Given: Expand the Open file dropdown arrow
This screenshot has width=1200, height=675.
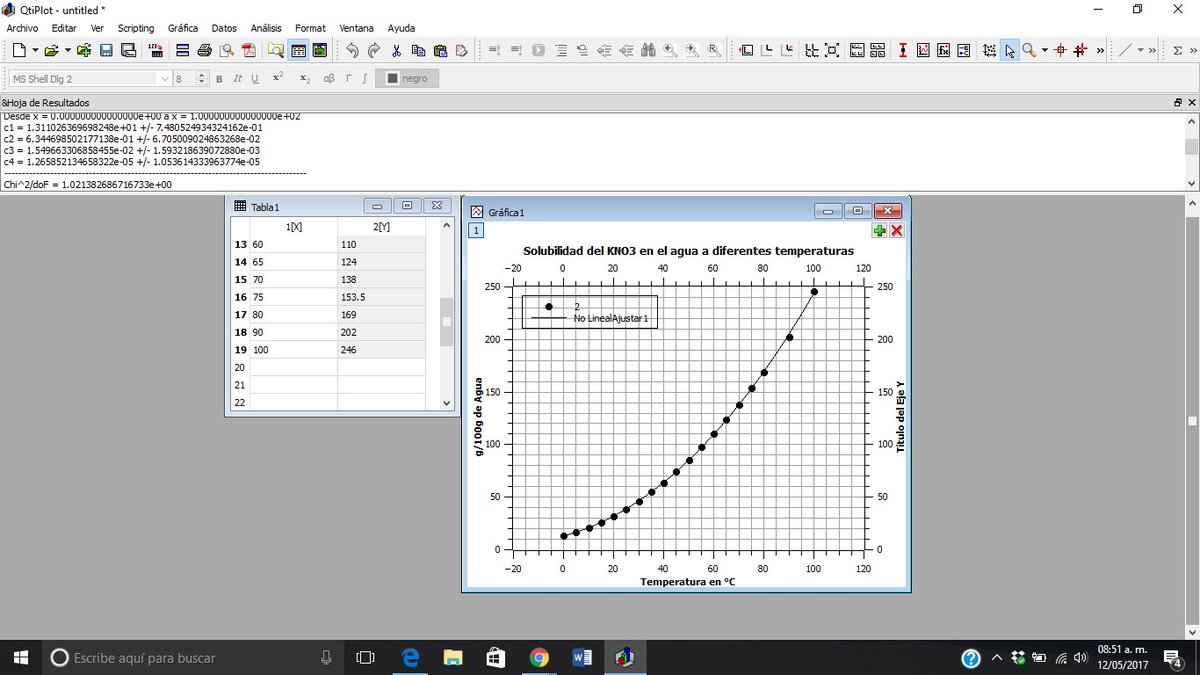Looking at the screenshot, I should click(67, 50).
